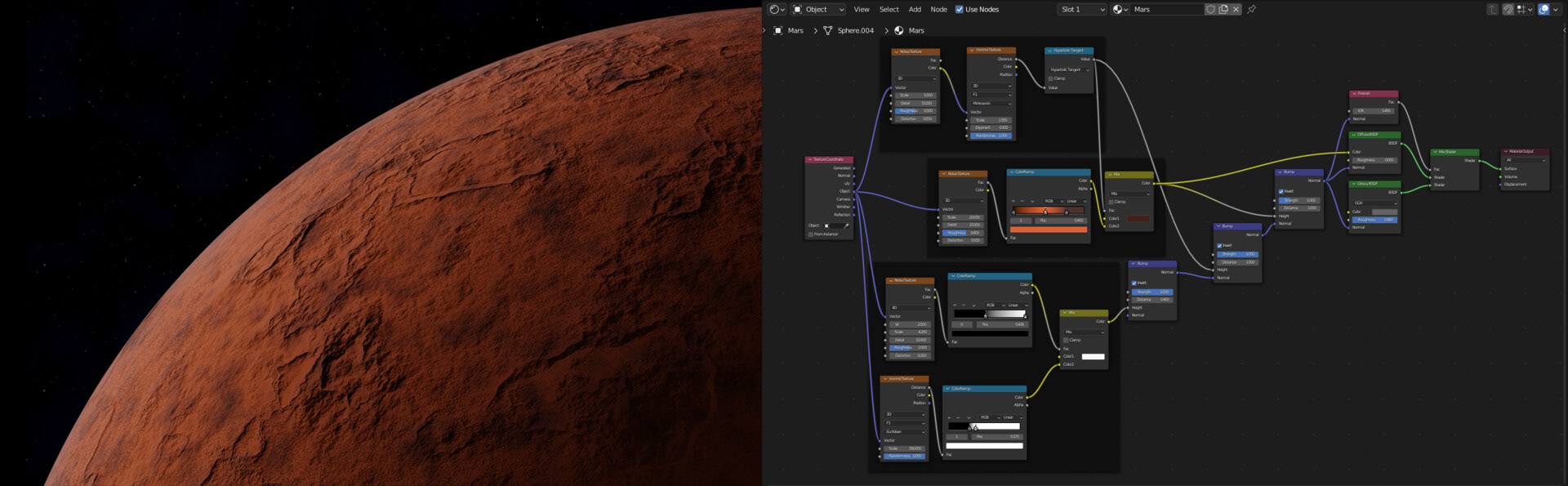This screenshot has height=486, width=1568.
Task: Uncheck the Use Nodes checkbox
Action: [960, 10]
